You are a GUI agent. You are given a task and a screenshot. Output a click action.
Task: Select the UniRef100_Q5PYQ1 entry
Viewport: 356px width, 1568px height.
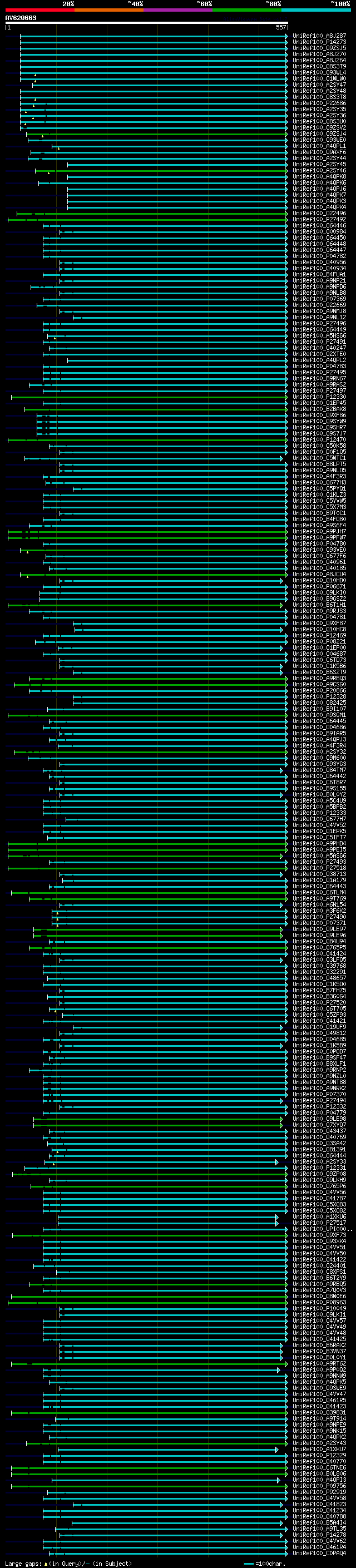click(x=319, y=489)
